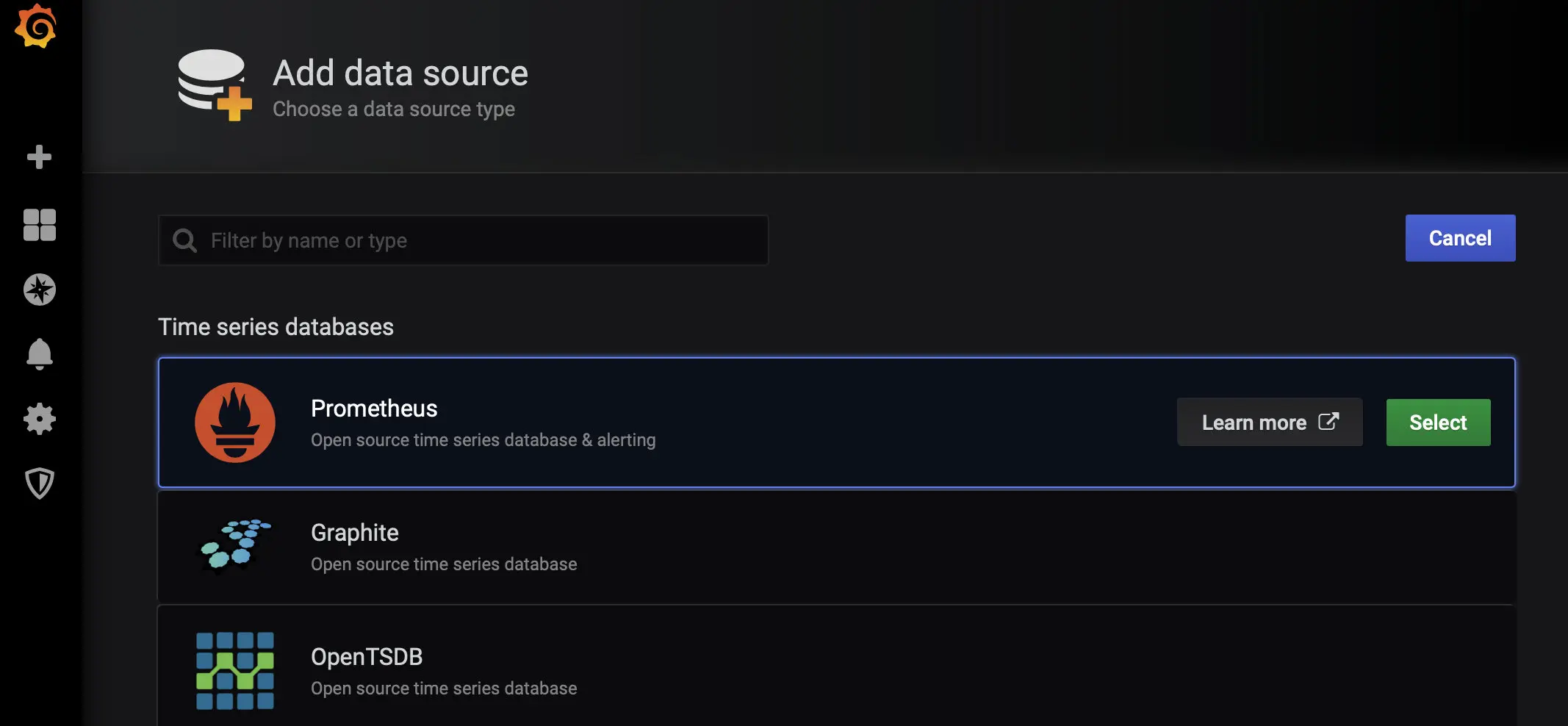
Task: Click the Prometheus title text
Action: coord(374,409)
